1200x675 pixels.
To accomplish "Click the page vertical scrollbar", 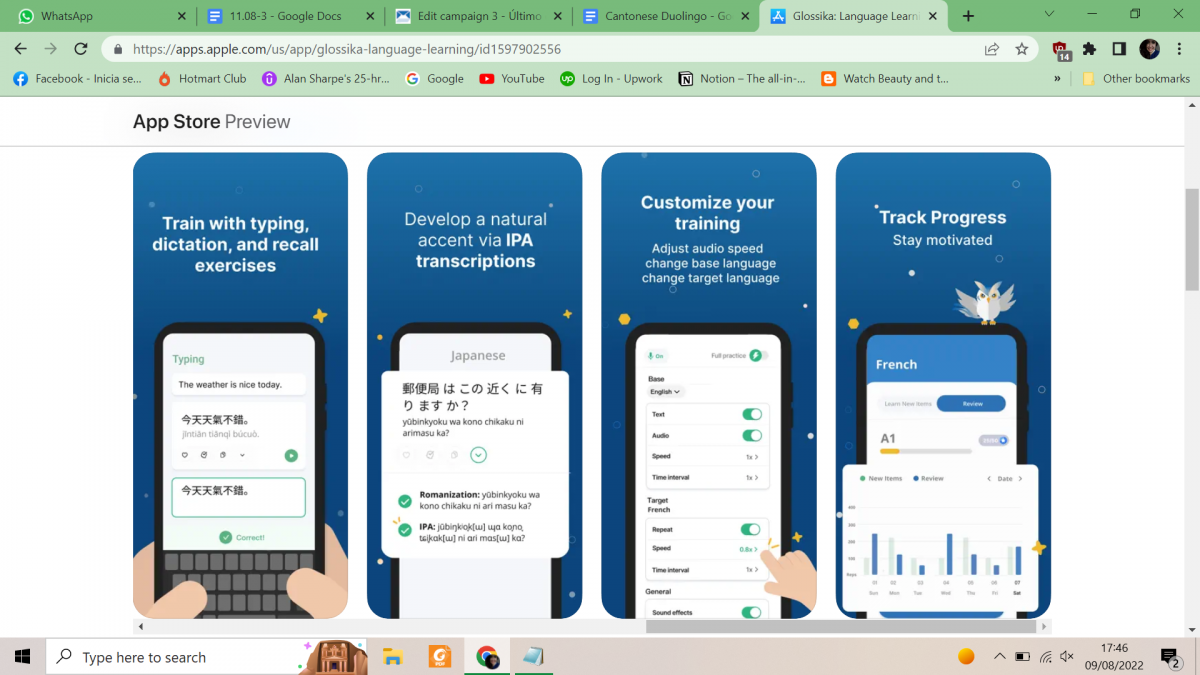I will (1192, 242).
